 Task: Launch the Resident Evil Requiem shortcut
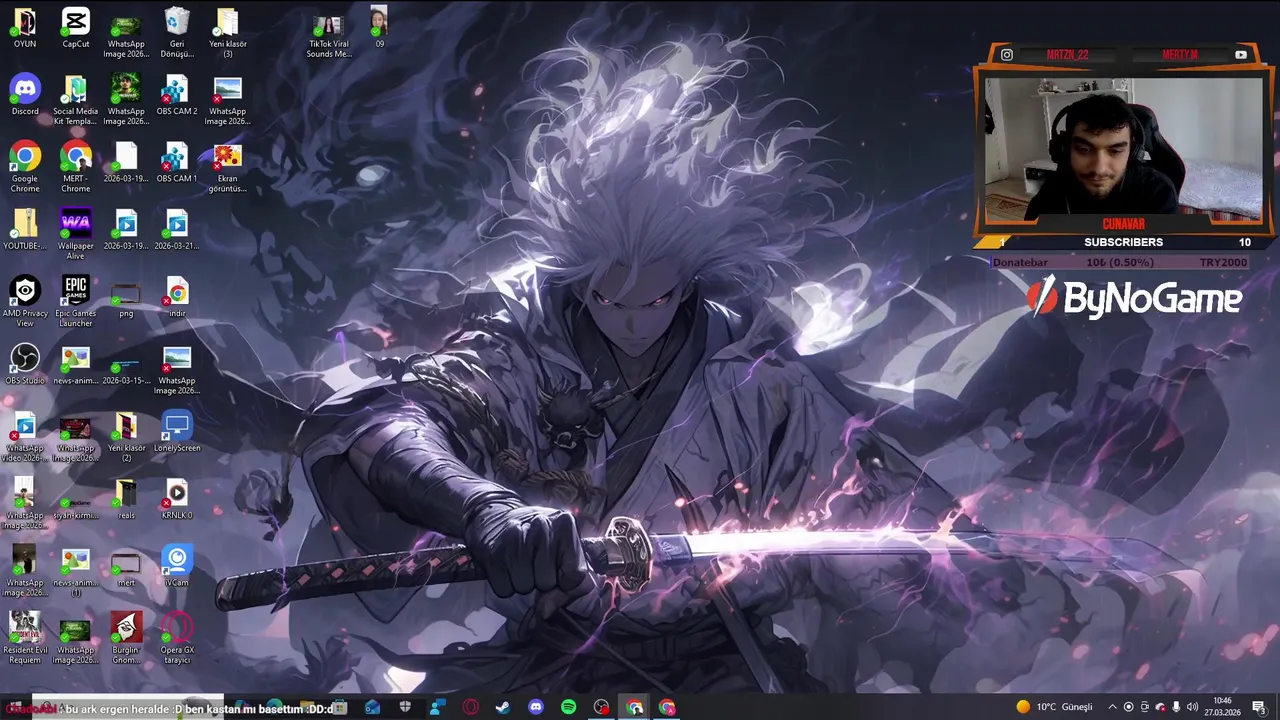[x=25, y=638]
